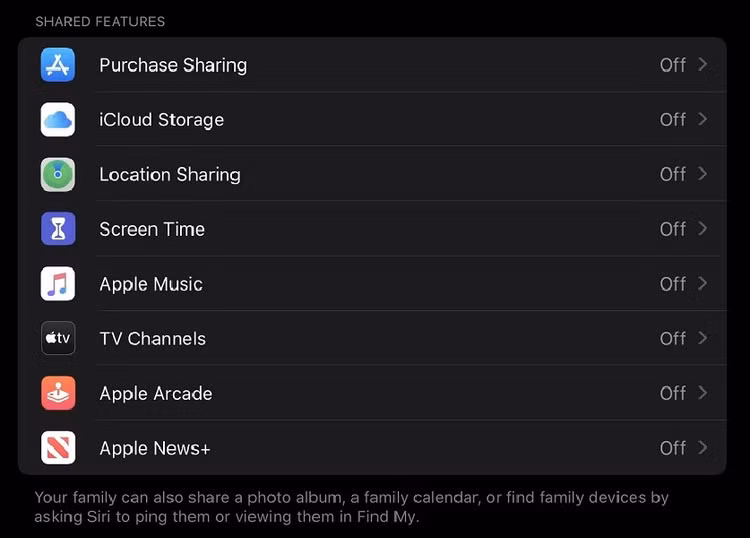The height and width of the screenshot is (538, 750).
Task: Select the Apple Music label
Action: [151, 284]
